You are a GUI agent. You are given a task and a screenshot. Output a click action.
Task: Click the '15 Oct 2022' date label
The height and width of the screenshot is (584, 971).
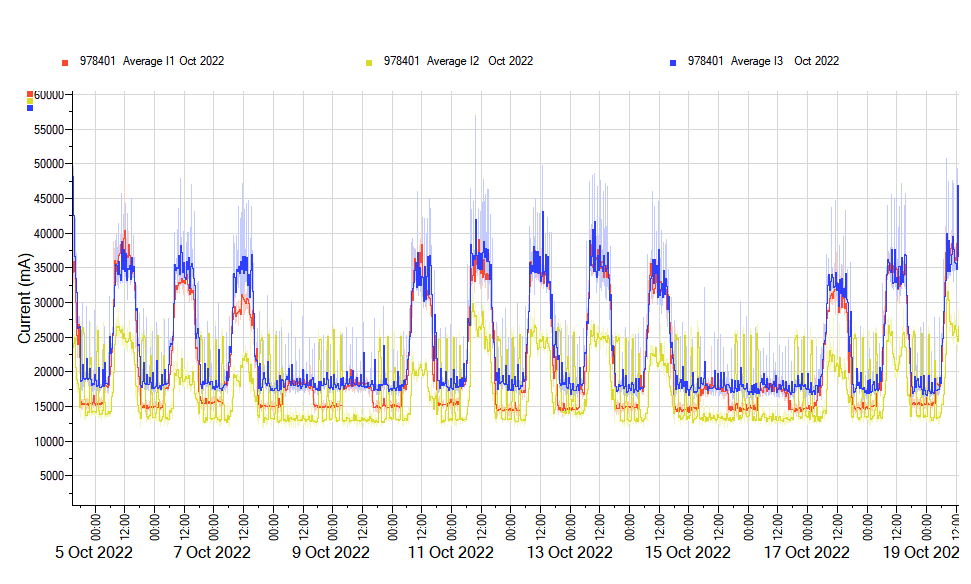[688, 552]
